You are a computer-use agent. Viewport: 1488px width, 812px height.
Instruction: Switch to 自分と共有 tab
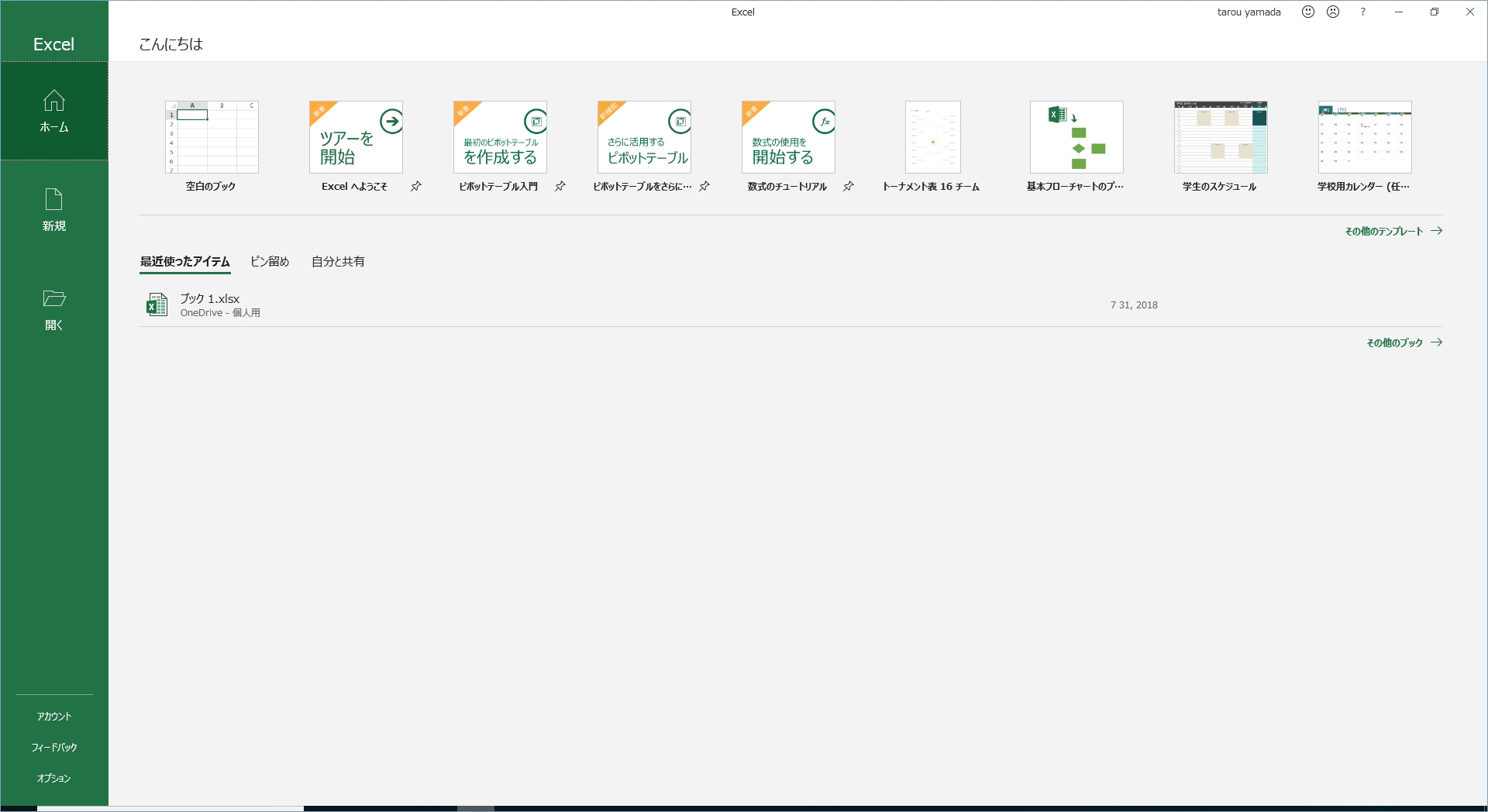tap(338, 262)
